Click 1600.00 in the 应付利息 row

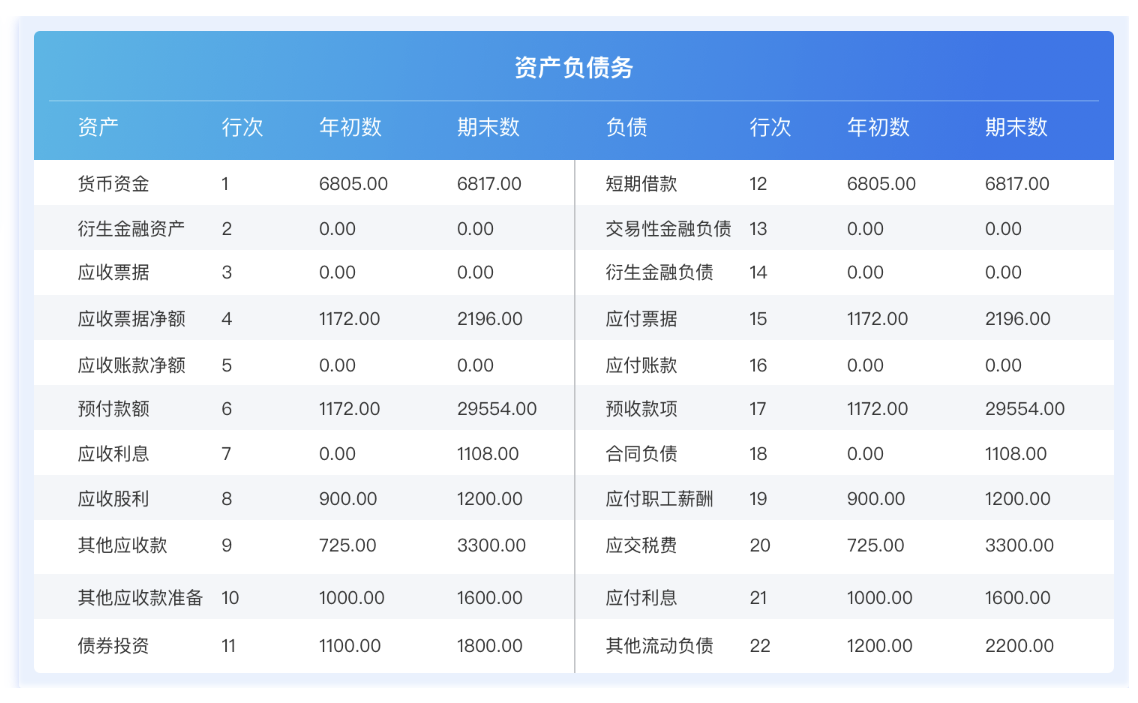tap(1018, 597)
